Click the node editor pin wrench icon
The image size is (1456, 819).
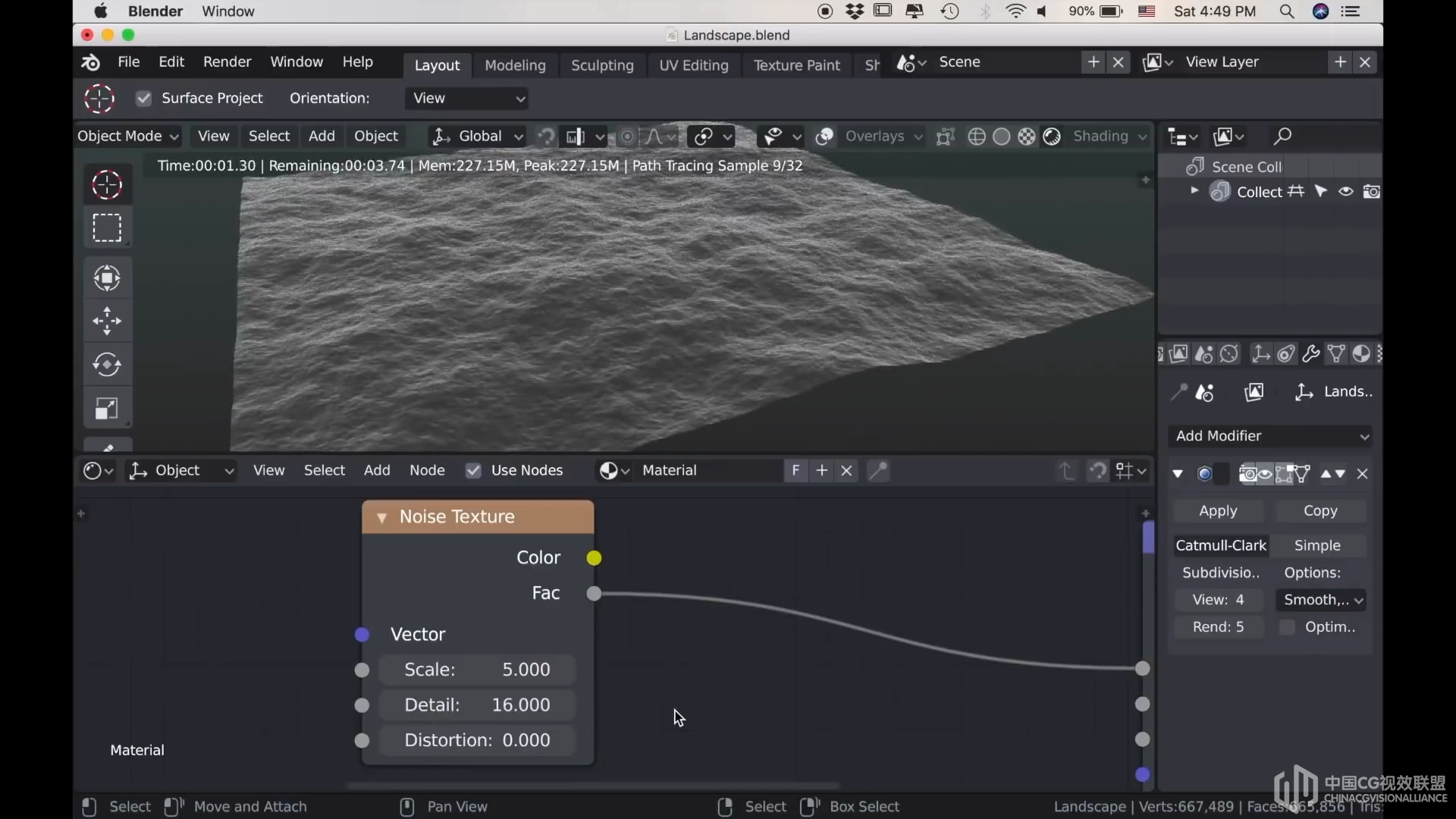878,471
